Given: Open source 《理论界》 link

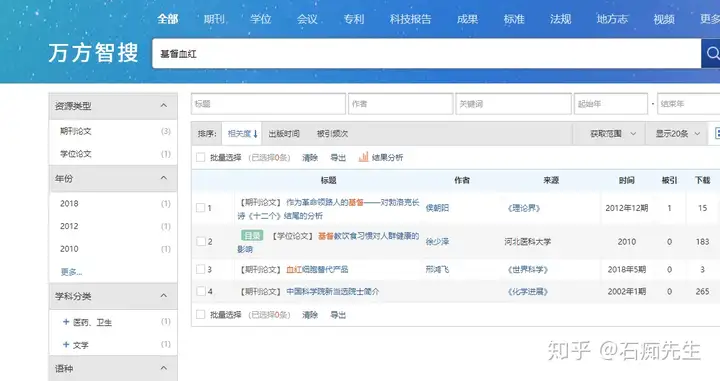Looking at the screenshot, I should tap(524, 208).
